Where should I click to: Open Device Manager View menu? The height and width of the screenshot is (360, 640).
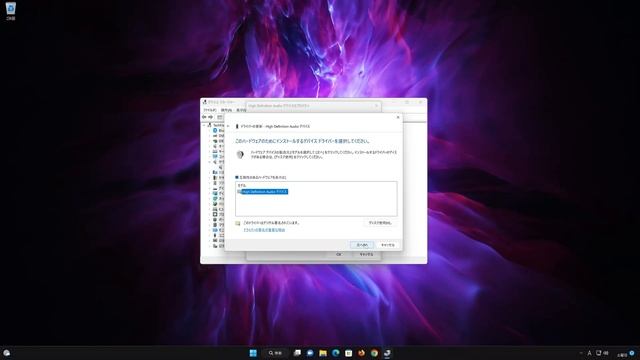[x=241, y=110]
